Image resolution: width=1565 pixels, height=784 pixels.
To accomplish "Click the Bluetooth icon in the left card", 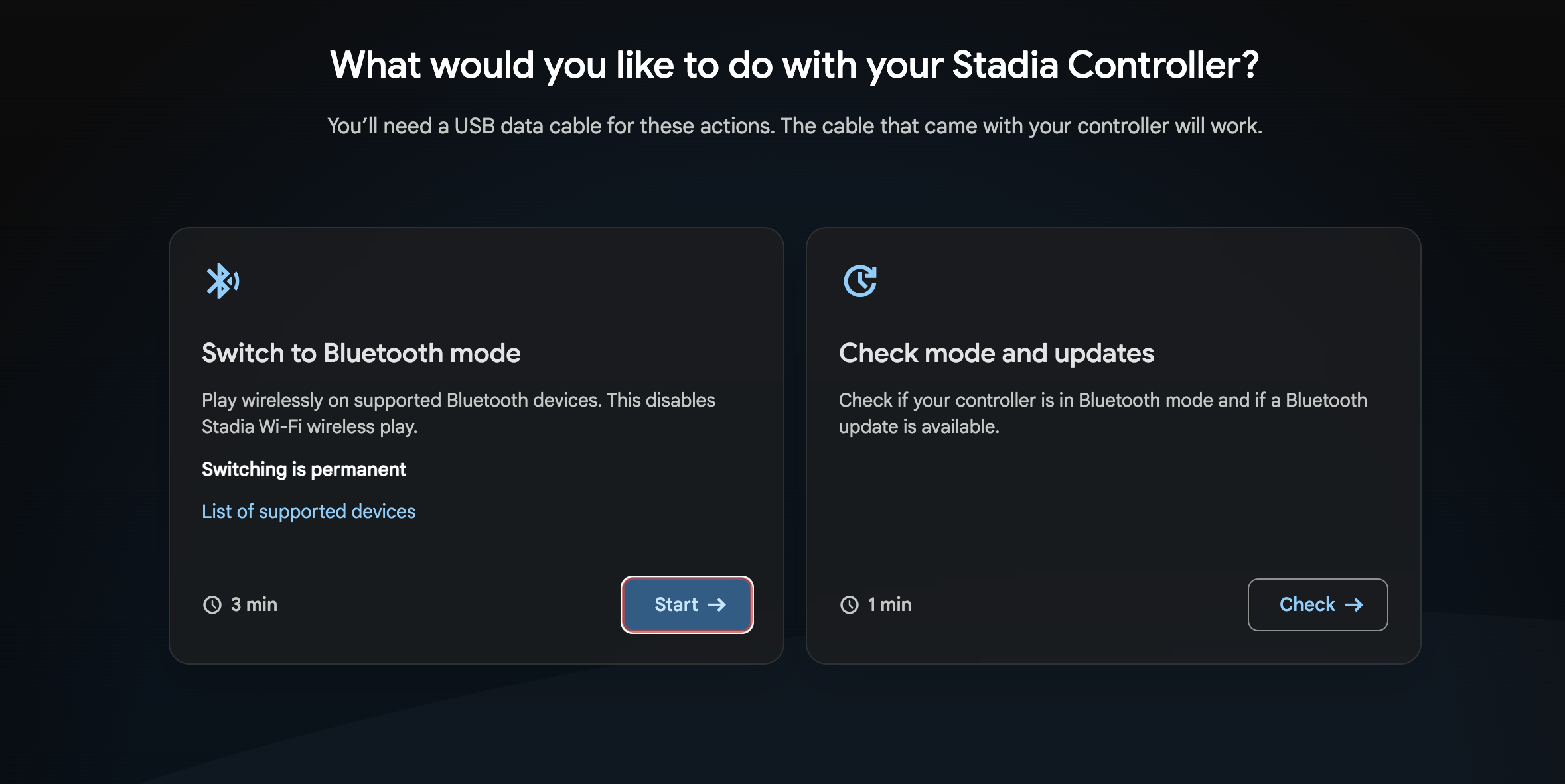I will point(222,281).
